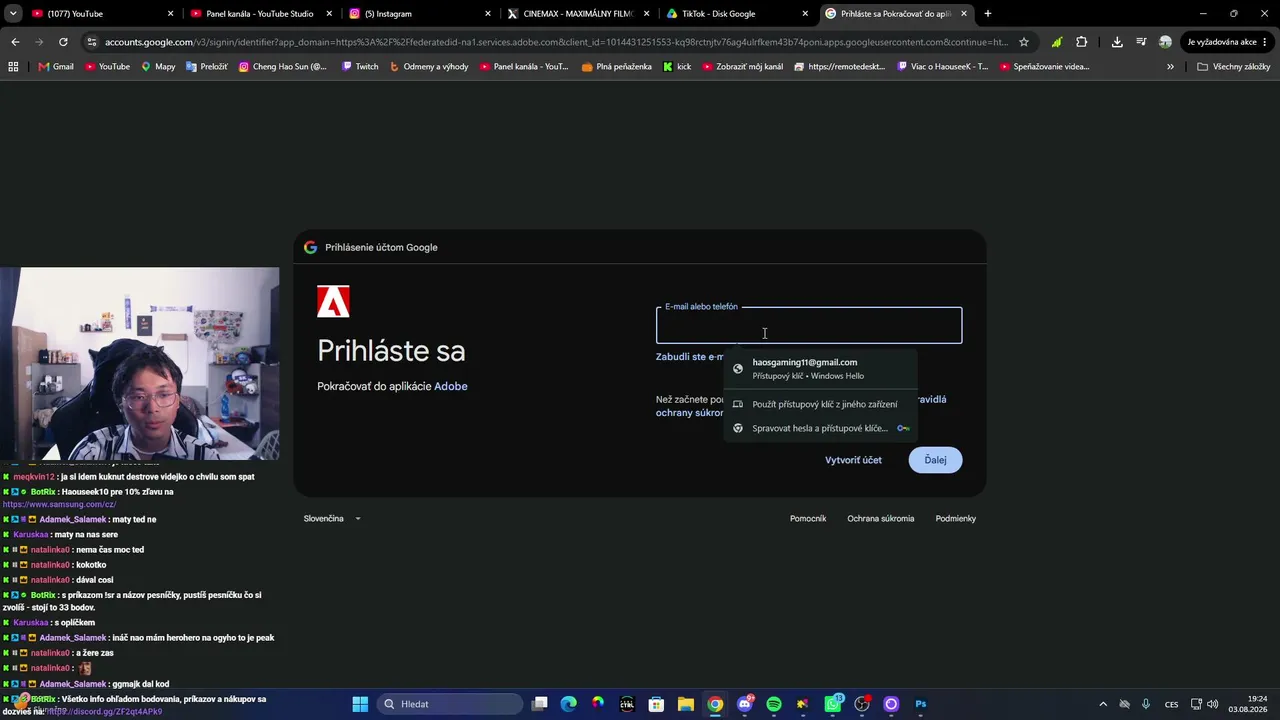Open Microsoft Store from the taskbar
The image size is (1280, 720).
656,704
